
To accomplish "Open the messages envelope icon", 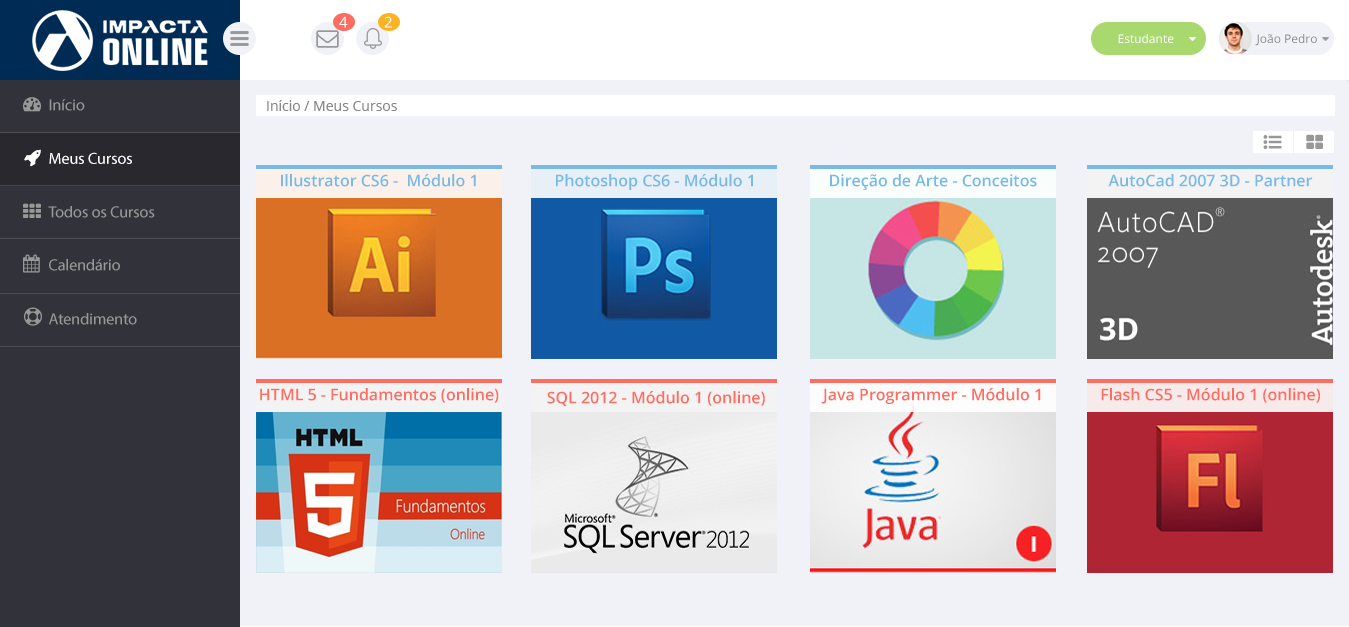I will click(327, 39).
